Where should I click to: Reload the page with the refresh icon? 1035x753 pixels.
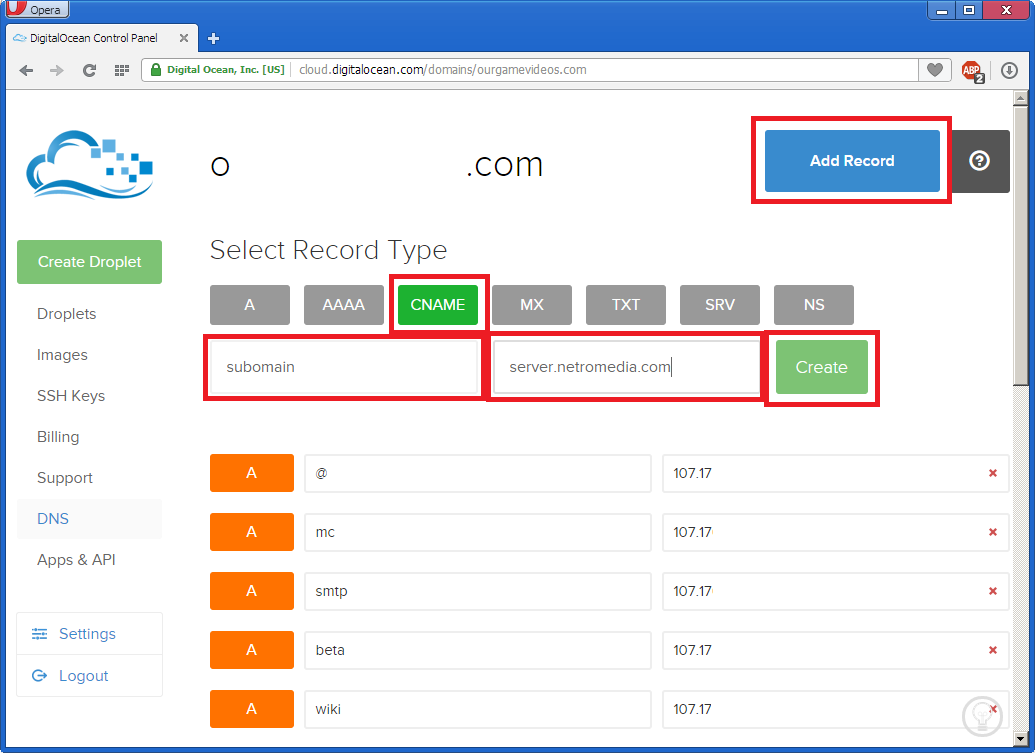click(89, 70)
